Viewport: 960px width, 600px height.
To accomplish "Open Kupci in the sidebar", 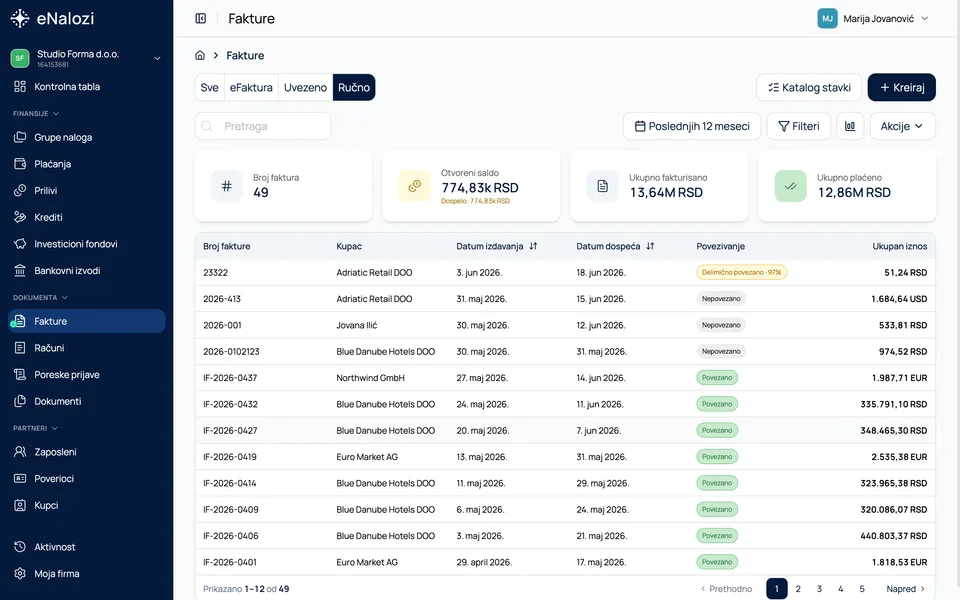I will coord(86,505).
